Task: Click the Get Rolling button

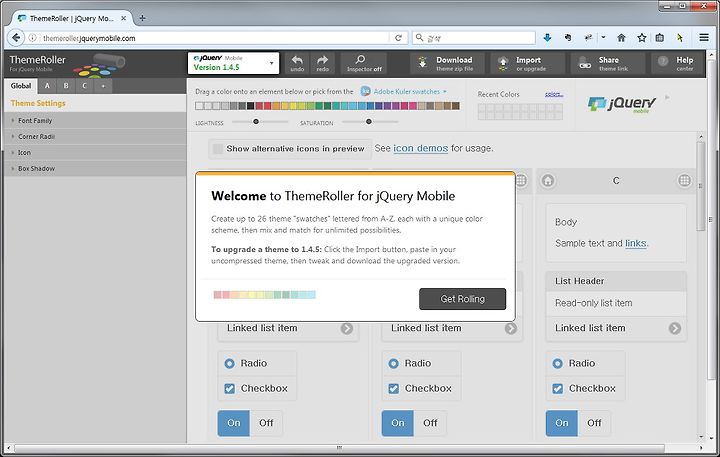Action: [462, 299]
